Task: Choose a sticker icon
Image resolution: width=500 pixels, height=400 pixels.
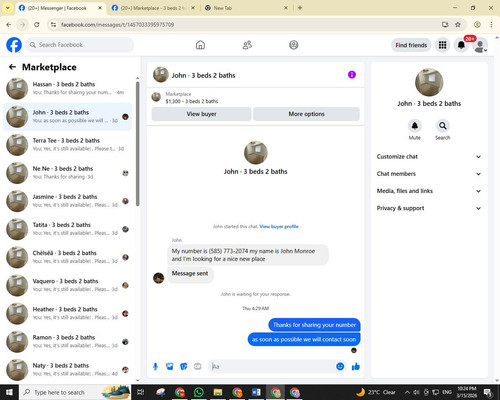Action: (184, 367)
